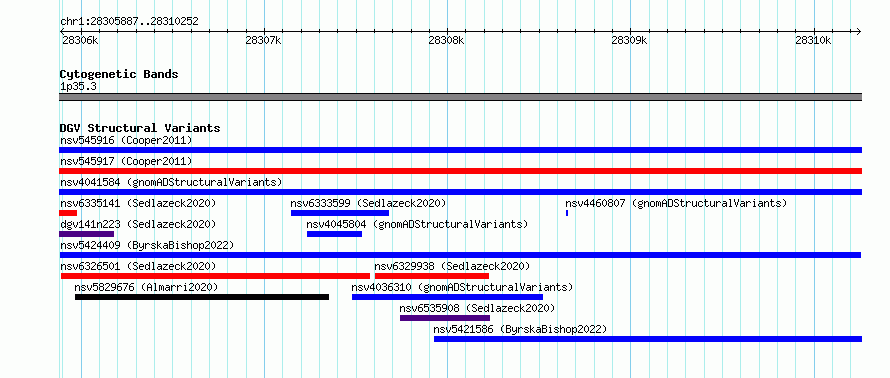Image resolution: width=890 pixels, height=378 pixels.
Task: Open the nsv4036310 (gnomADStructuralVariants) label
Action: coord(462,287)
